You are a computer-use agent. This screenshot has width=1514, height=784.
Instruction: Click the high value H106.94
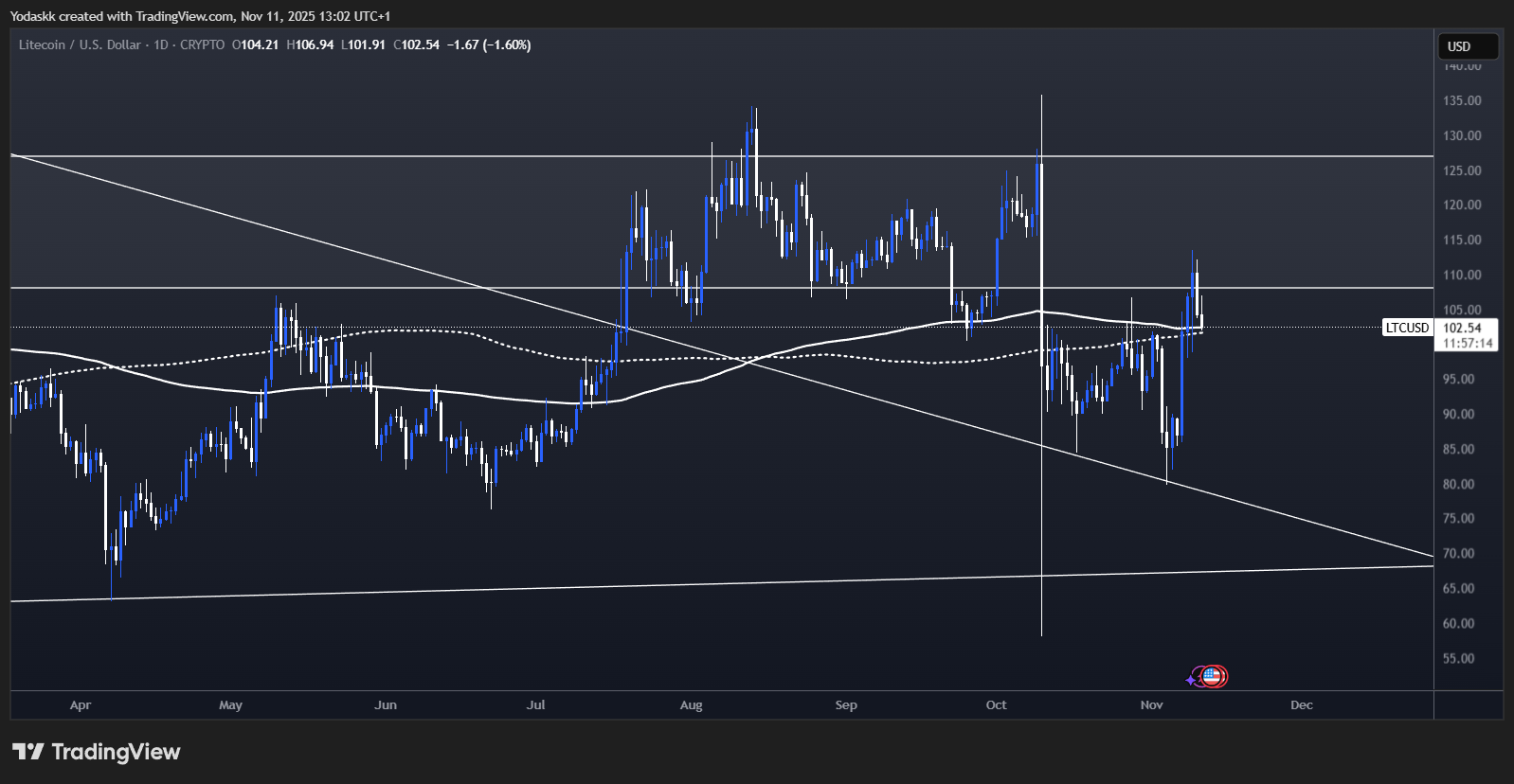tap(310, 45)
